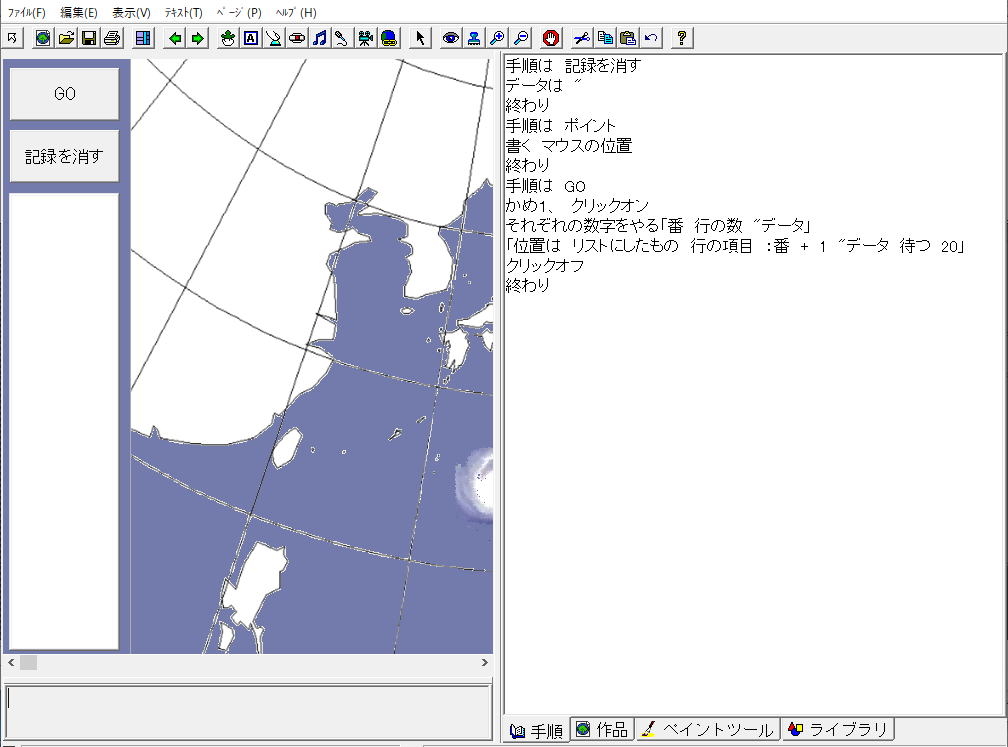Image resolution: width=1008 pixels, height=747 pixels.
Task: Click the print icon in toolbar
Action: 112,38
